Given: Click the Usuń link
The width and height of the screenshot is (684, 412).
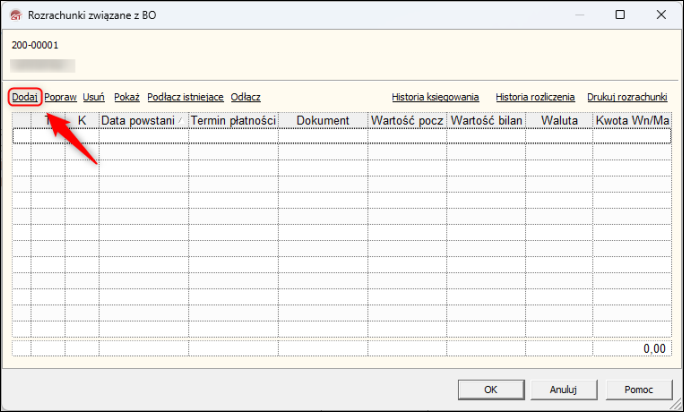Looking at the screenshot, I should (94, 97).
